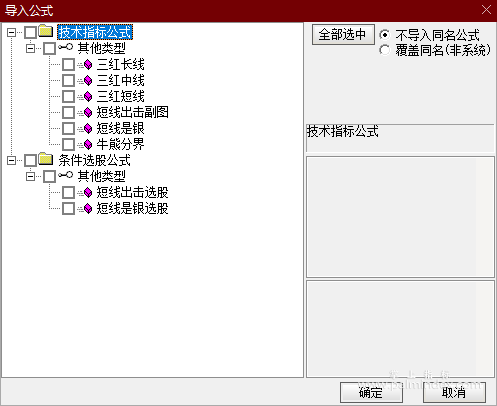Tick 其他类型 checkbox under 技术指标公式

coord(49,48)
